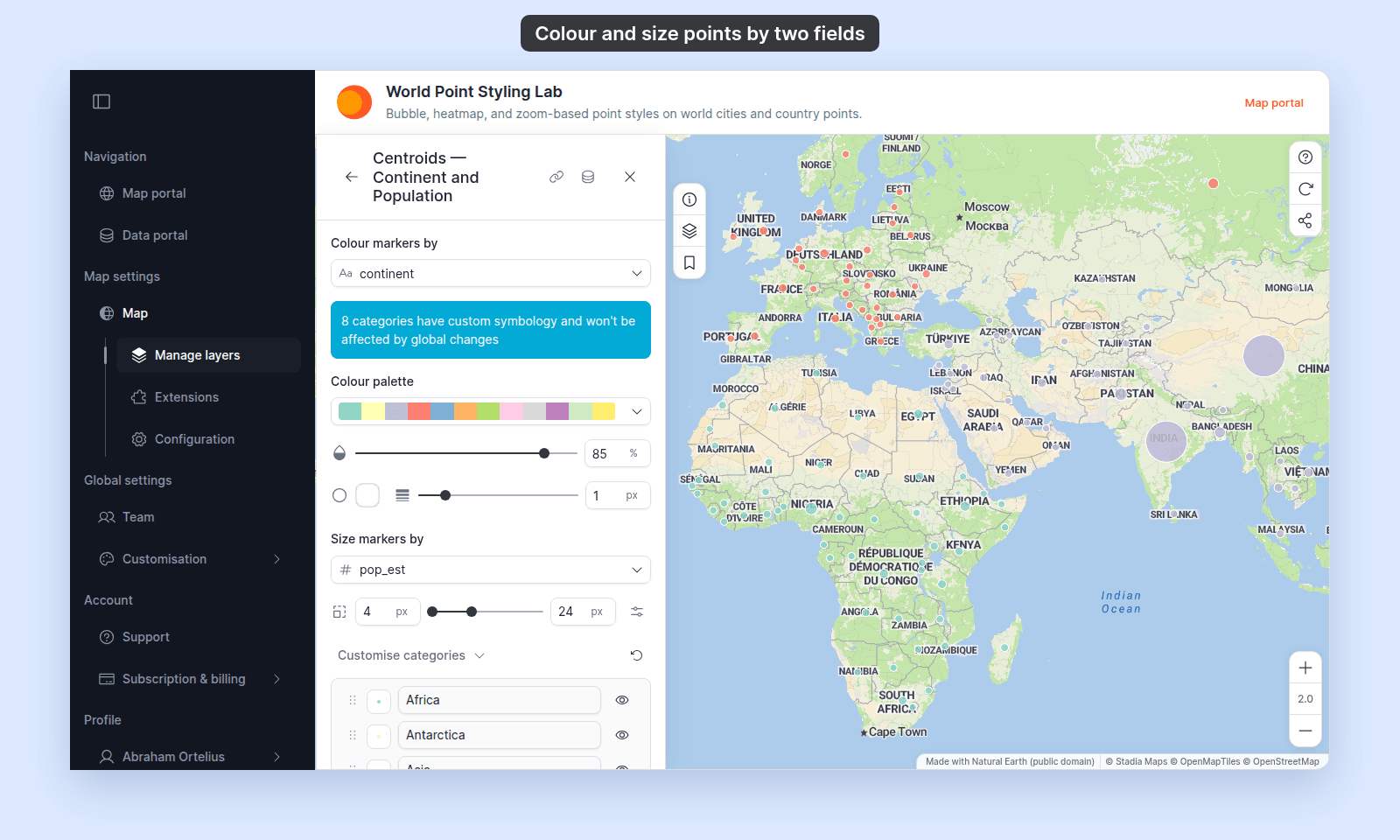Follow the Map portal link in header
Image resolution: width=1400 pixels, height=840 pixels.
(x=1274, y=102)
